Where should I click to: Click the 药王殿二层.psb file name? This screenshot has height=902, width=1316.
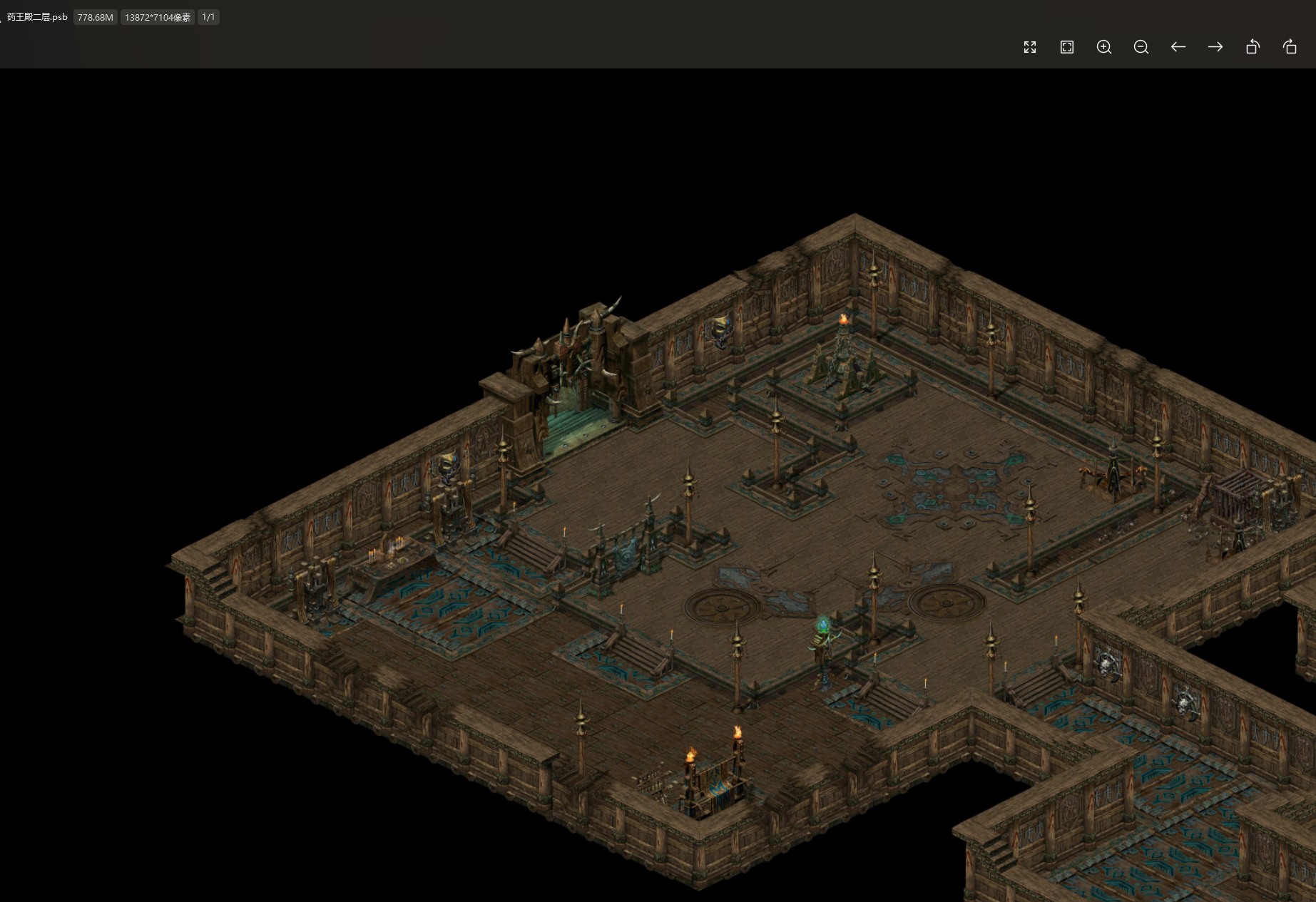pos(37,17)
